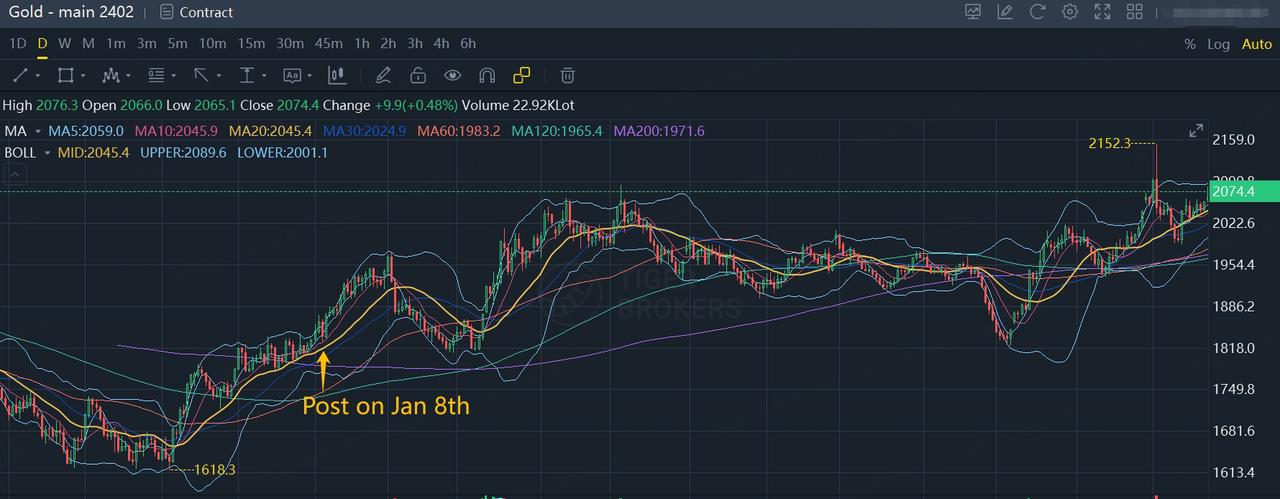
Task: Toggle percent scale mode
Action: [x=1190, y=44]
